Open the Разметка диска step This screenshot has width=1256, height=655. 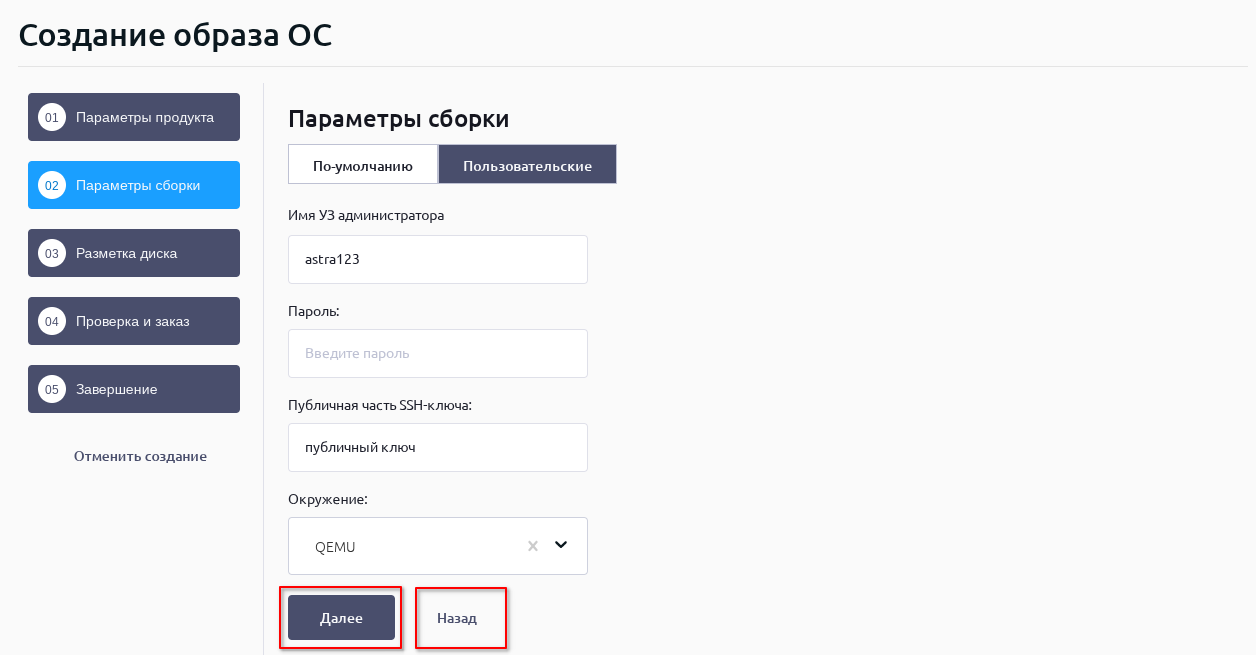(127, 253)
